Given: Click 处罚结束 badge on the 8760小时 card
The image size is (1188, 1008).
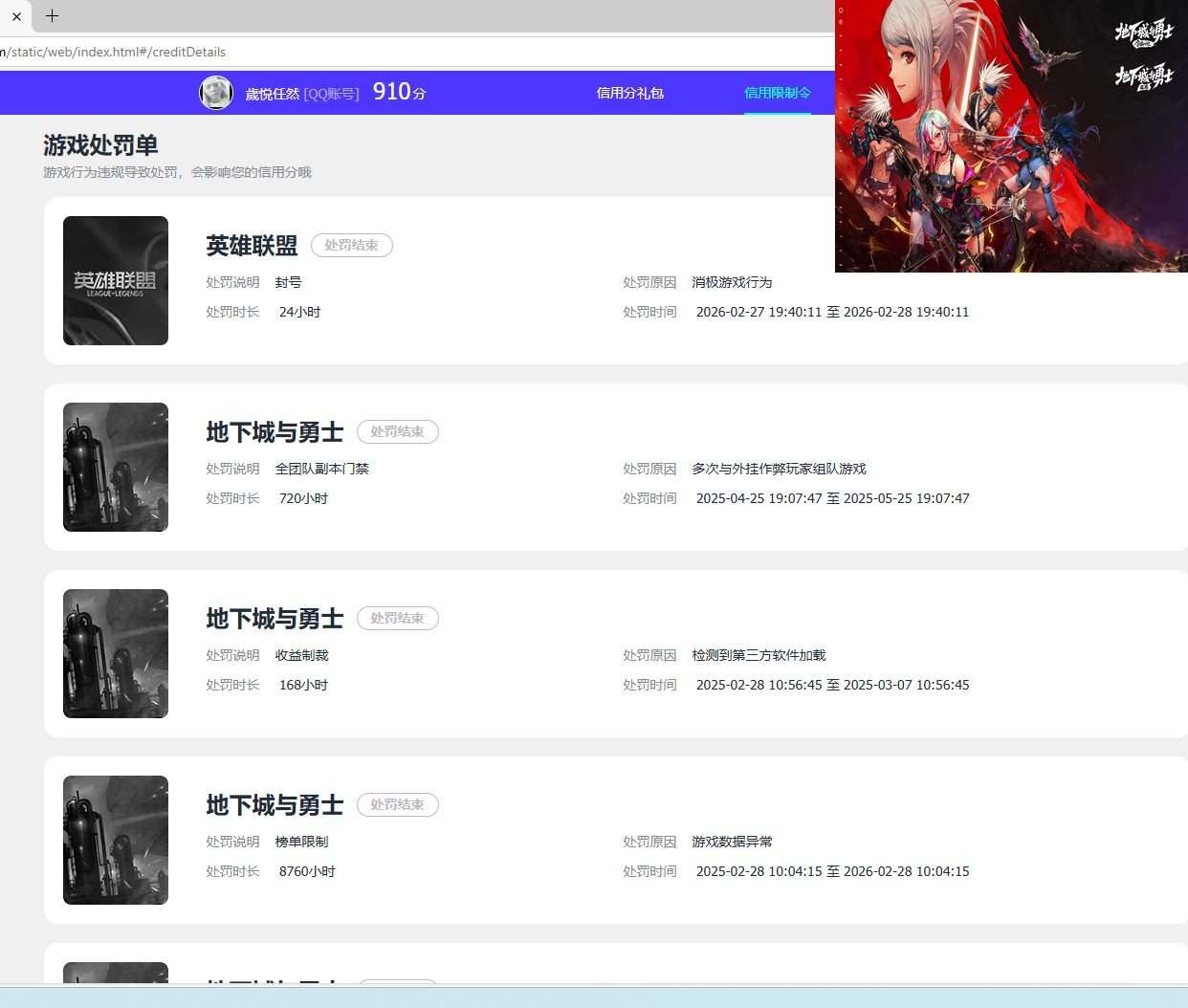Looking at the screenshot, I should (398, 804).
